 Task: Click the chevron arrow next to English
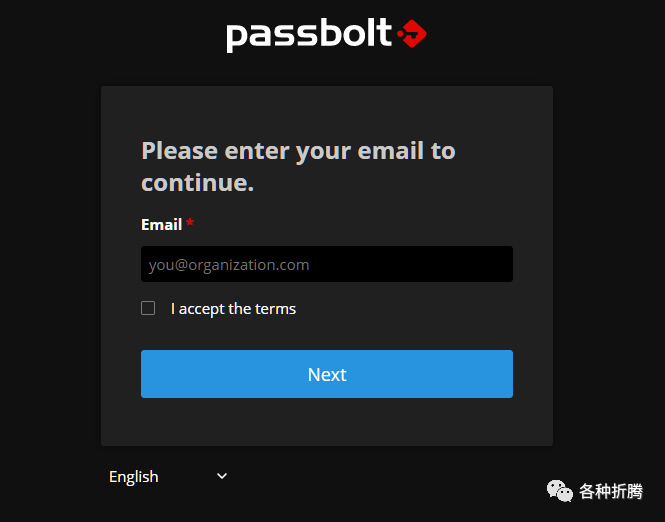(x=222, y=476)
